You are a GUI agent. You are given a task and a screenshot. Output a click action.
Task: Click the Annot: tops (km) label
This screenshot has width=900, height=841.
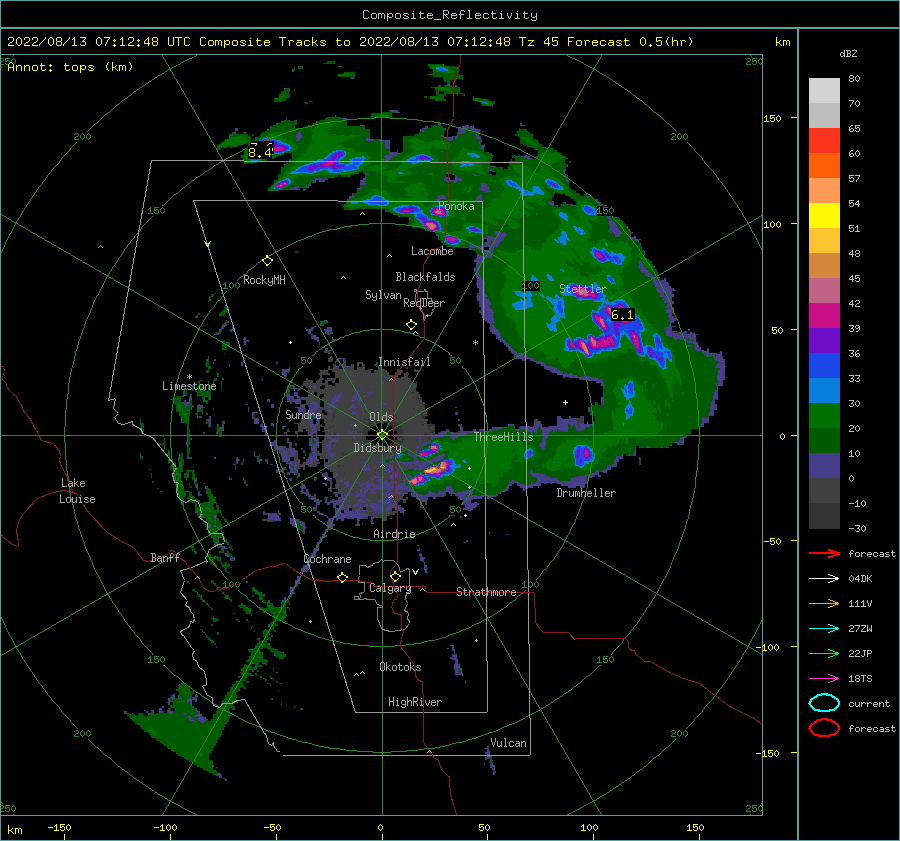click(70, 67)
